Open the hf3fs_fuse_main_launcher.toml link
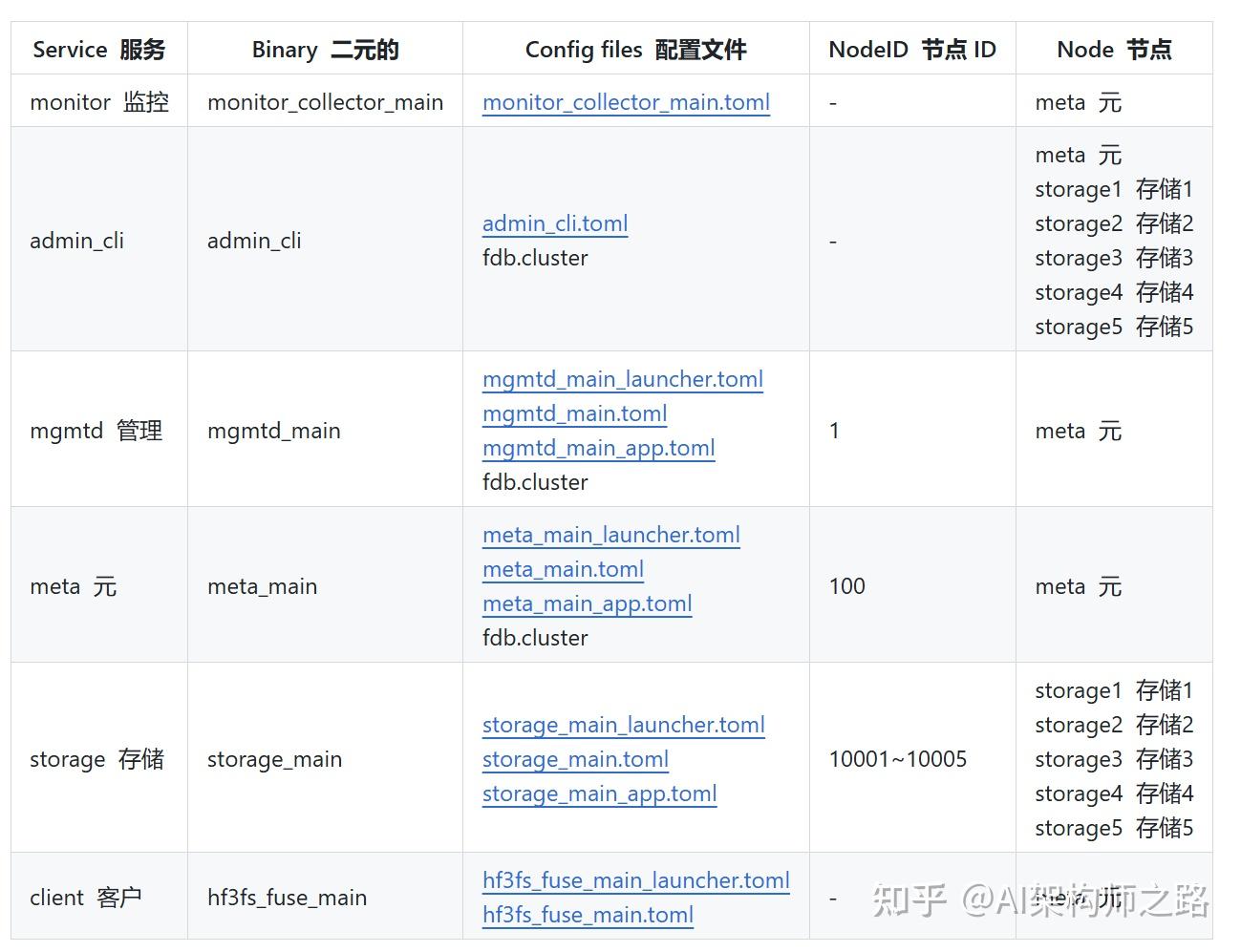This screenshot has width=1241, height=952. 635,880
